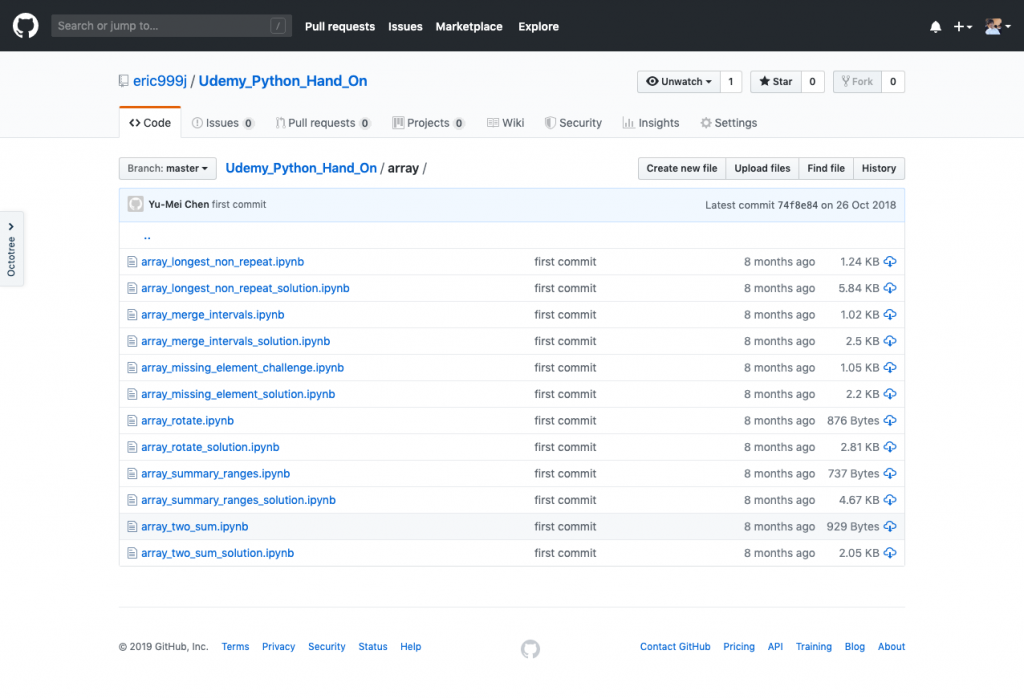1024x699 pixels.
Task: Open the Projects tab
Action: coord(428,123)
